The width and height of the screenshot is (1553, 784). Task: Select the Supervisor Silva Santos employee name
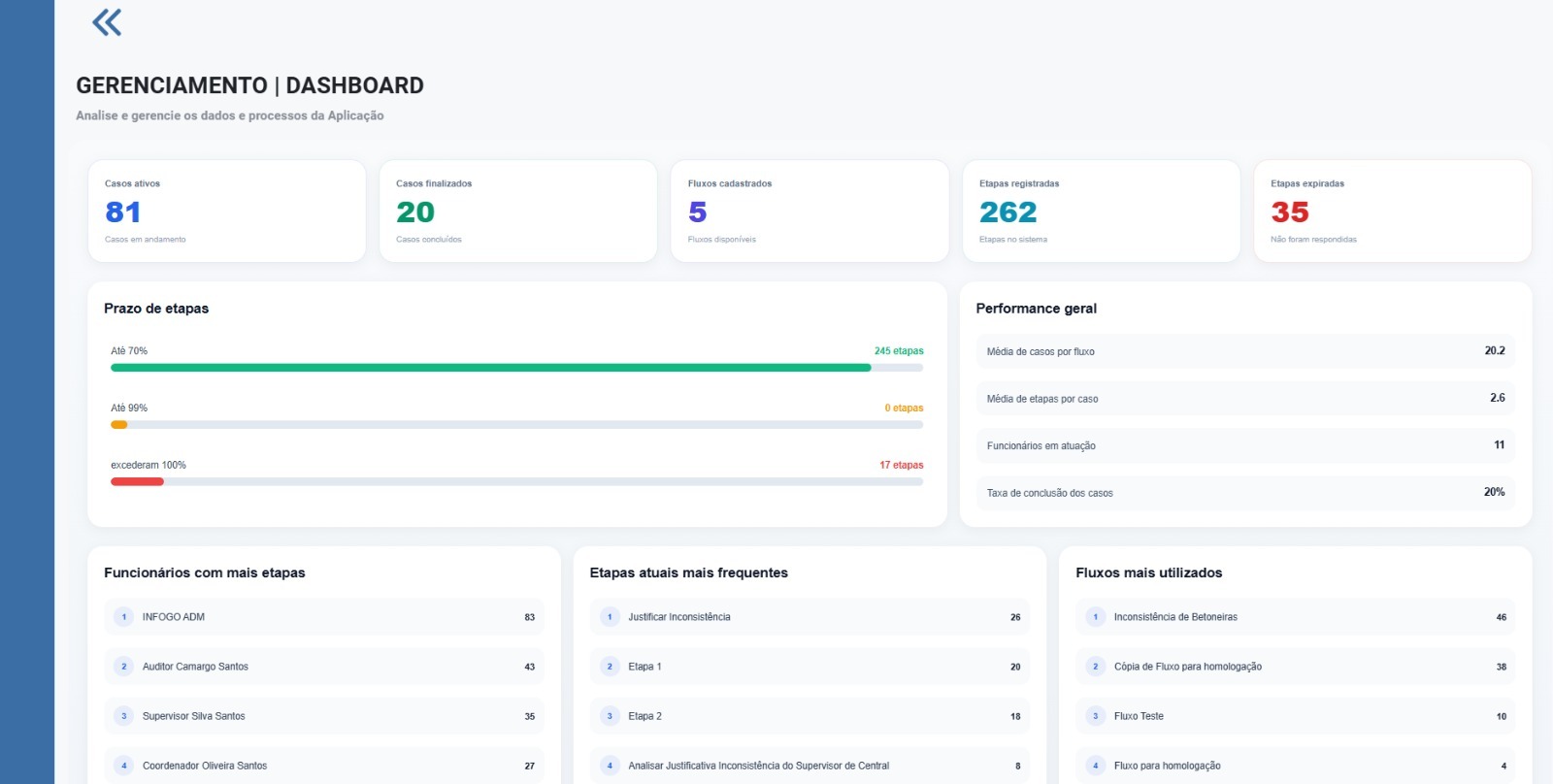(x=194, y=716)
